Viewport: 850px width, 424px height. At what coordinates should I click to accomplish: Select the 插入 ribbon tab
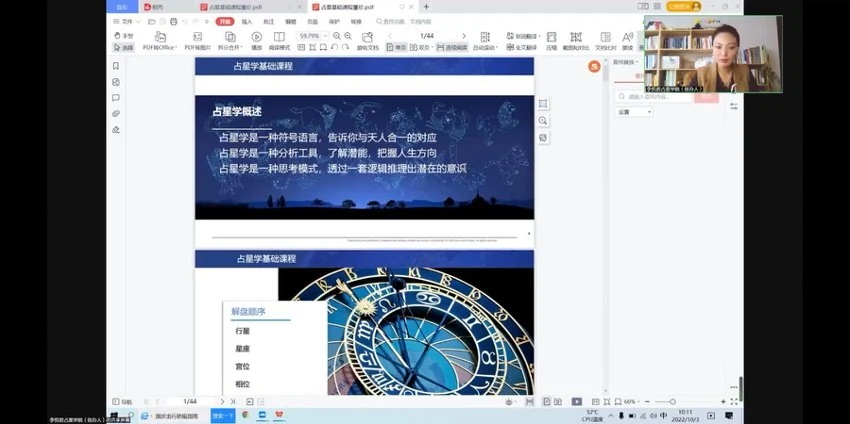coord(247,22)
